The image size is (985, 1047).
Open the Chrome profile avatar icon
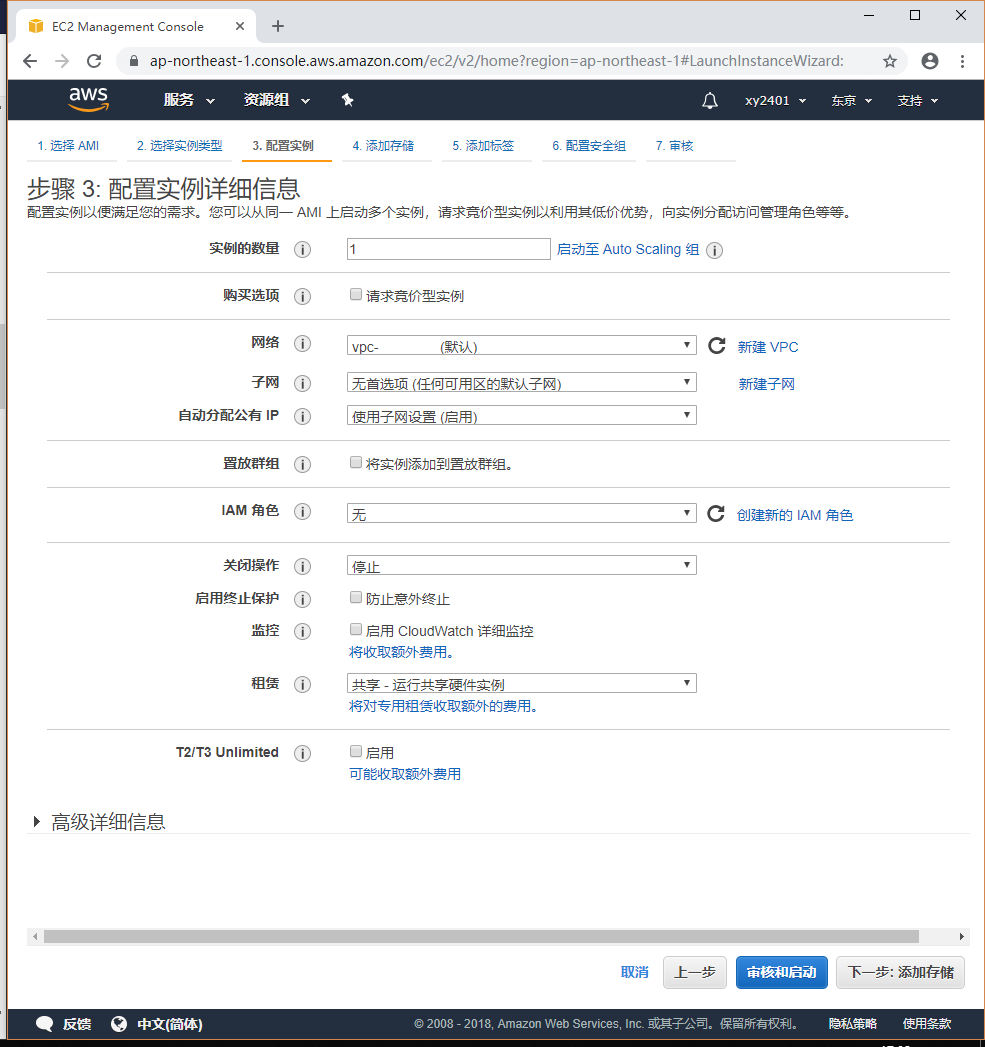(x=930, y=61)
